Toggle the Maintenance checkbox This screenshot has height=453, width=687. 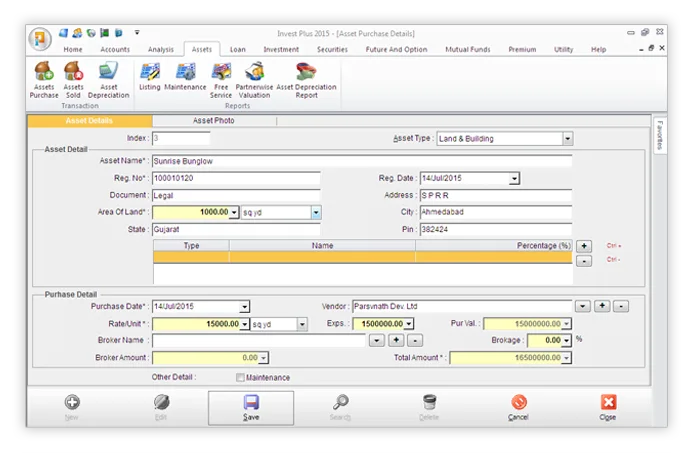240,378
